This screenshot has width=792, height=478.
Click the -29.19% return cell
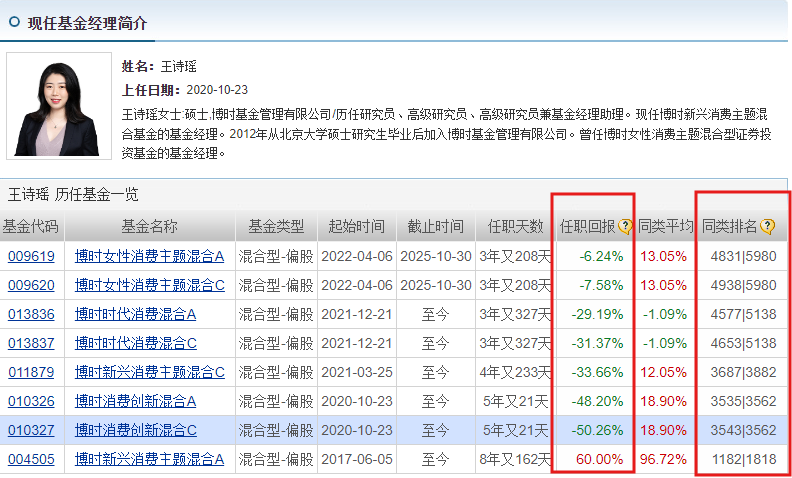point(598,314)
